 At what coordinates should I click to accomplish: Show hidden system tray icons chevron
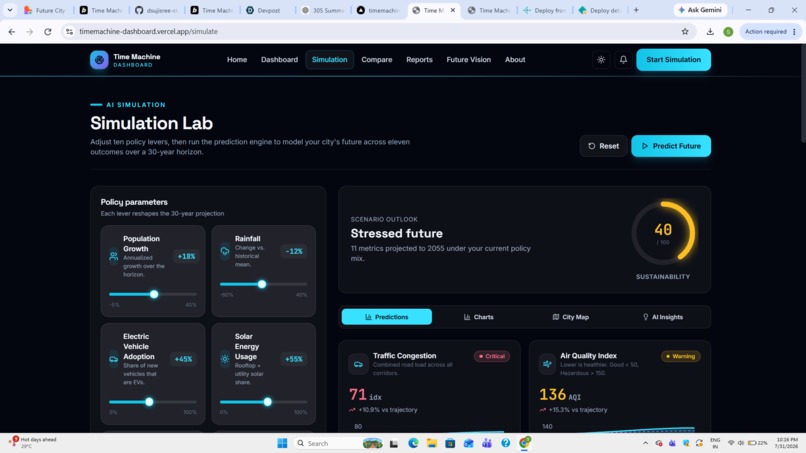click(x=645, y=443)
